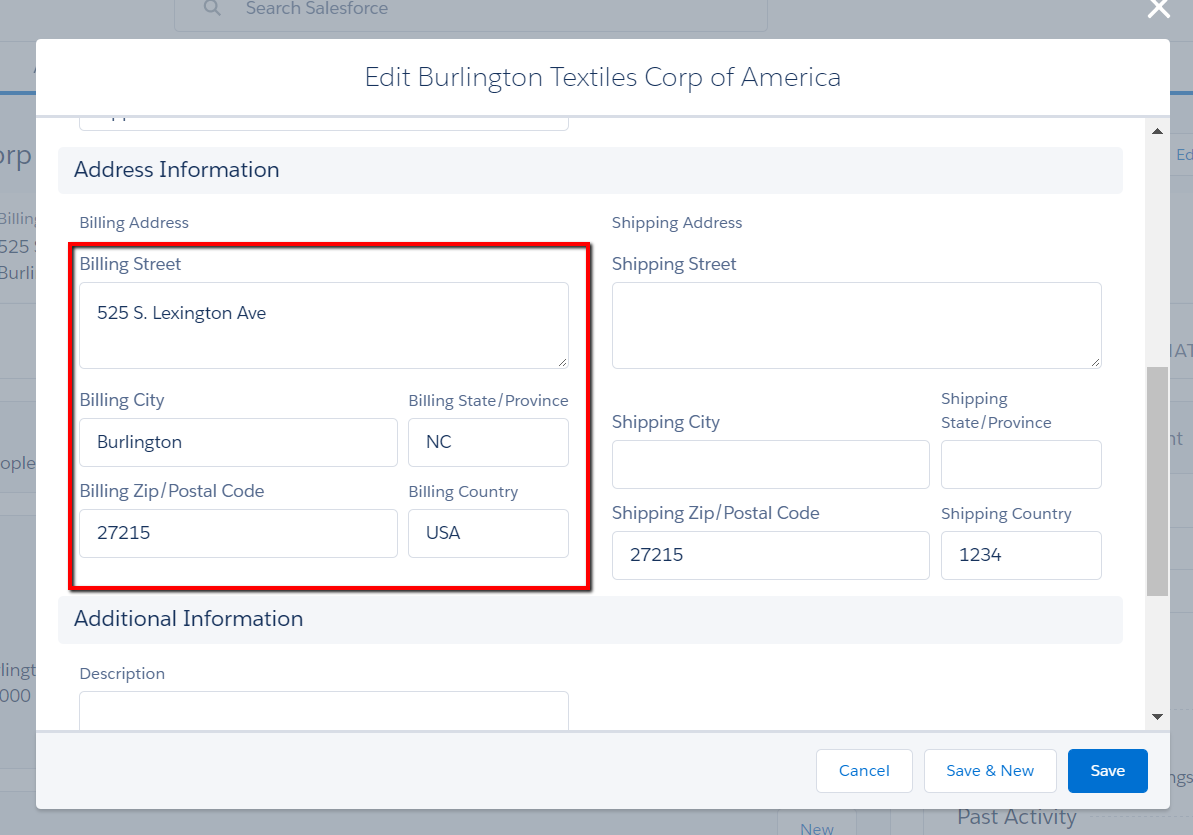
Task: Focus the Billing Street text area
Action: (323, 325)
